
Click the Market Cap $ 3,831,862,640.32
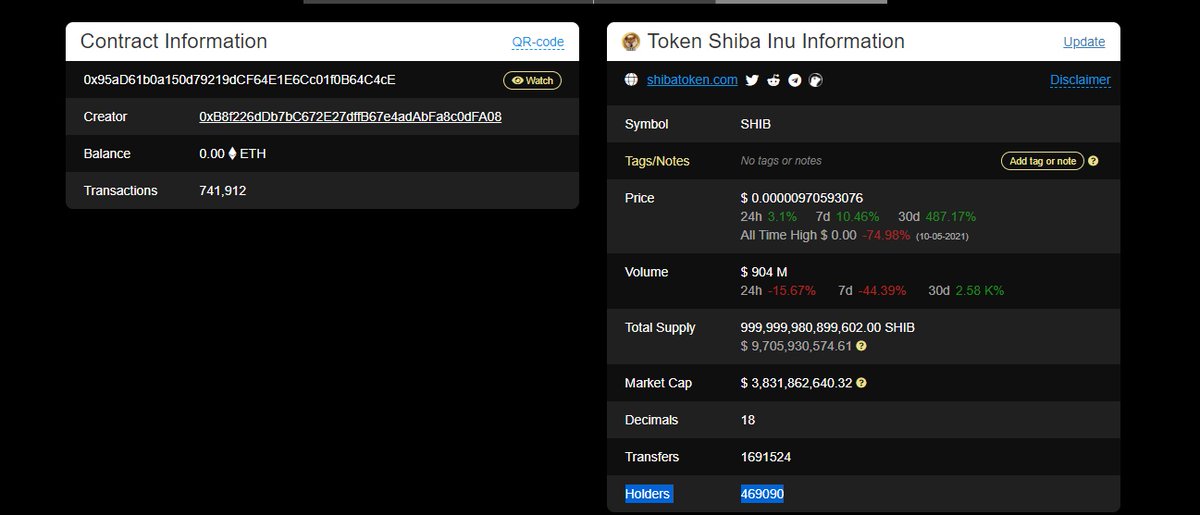coord(797,383)
